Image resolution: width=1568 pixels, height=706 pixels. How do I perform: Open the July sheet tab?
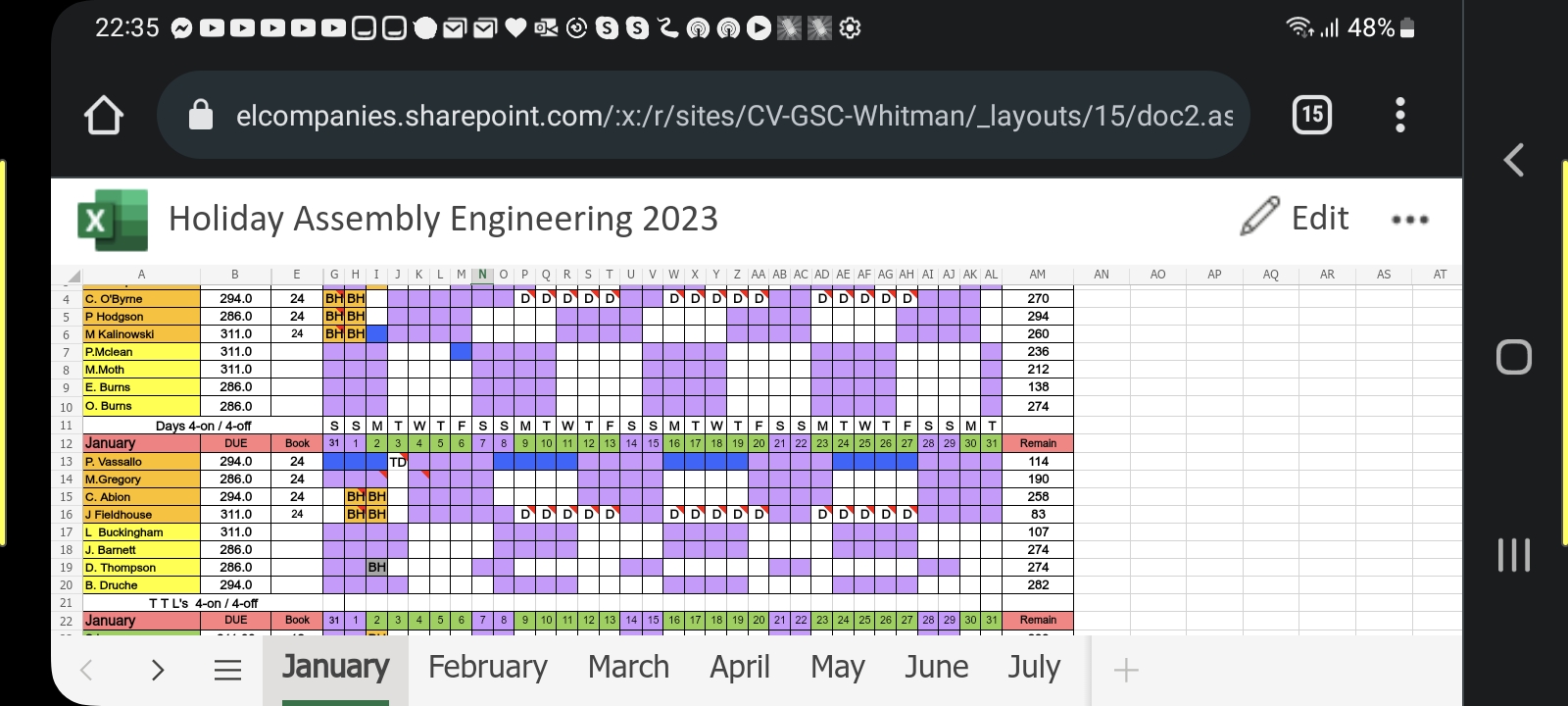(x=1034, y=668)
